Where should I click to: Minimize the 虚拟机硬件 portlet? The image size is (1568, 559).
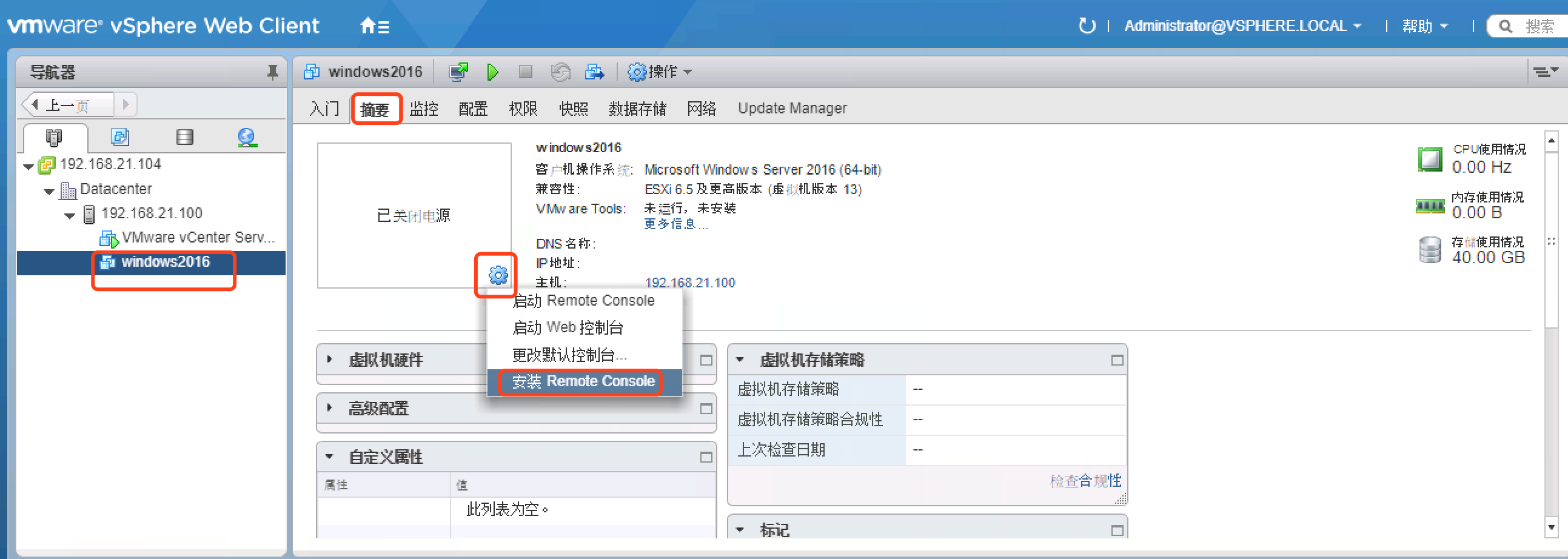point(706,361)
